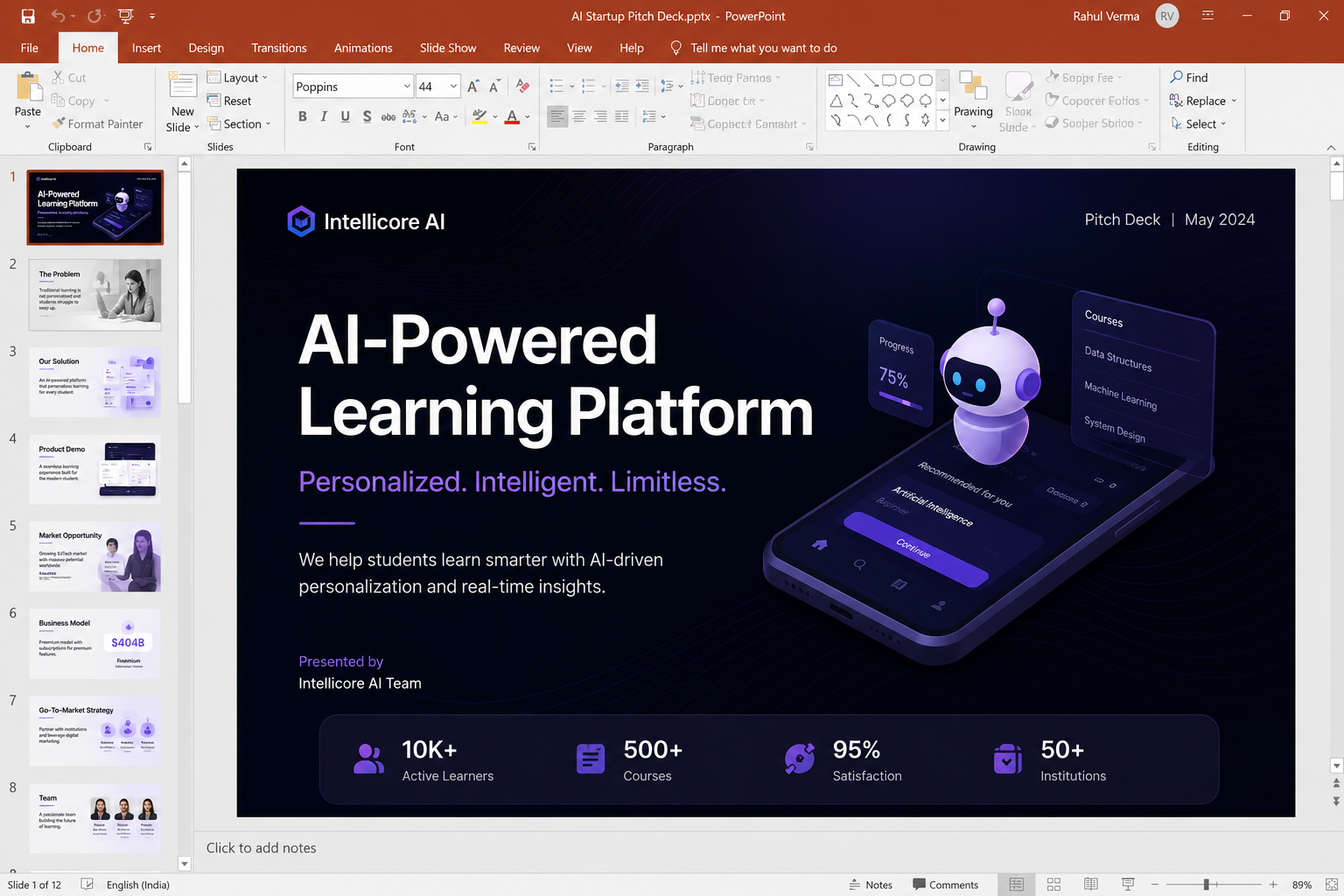The height and width of the screenshot is (896, 1344).
Task: Toggle the Notes pane in the status bar
Action: (x=871, y=885)
